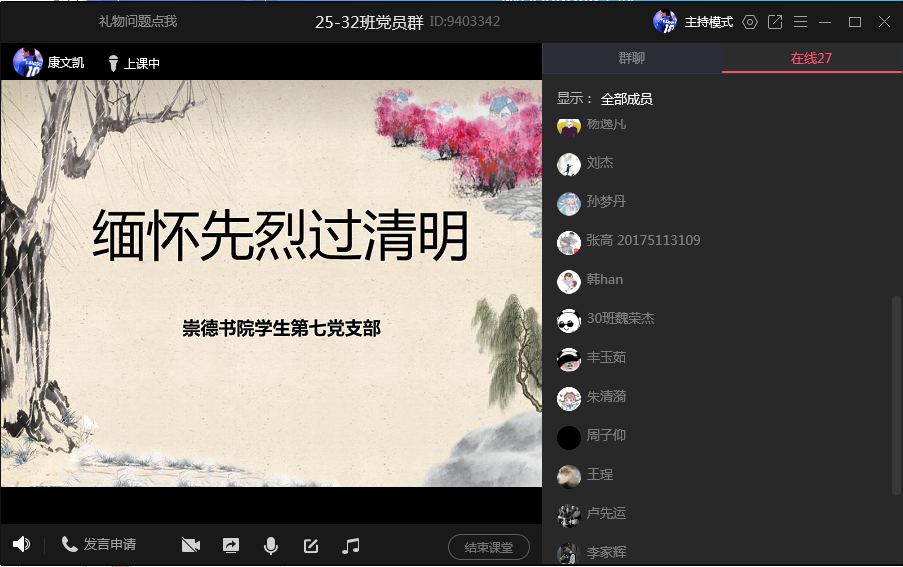Click the 礼物问题点我 link in title bar
The width and height of the screenshot is (903, 567).
tap(137, 21)
